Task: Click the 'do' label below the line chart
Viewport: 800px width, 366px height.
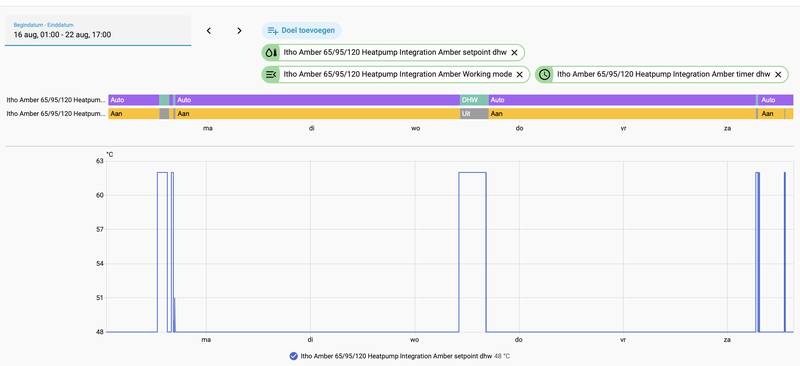Action: click(x=519, y=339)
